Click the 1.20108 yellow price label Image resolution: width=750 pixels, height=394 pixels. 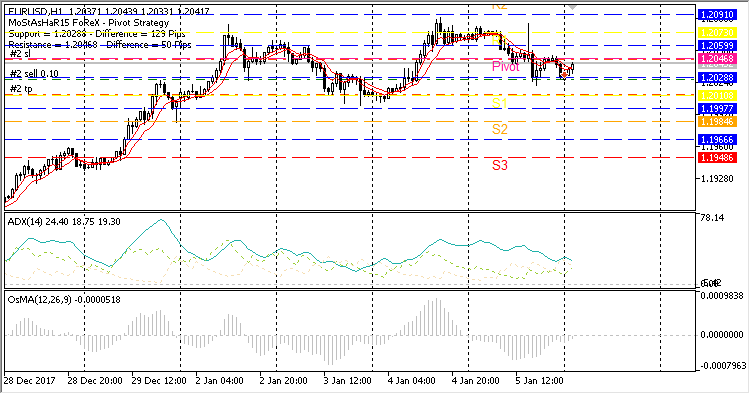(717, 96)
